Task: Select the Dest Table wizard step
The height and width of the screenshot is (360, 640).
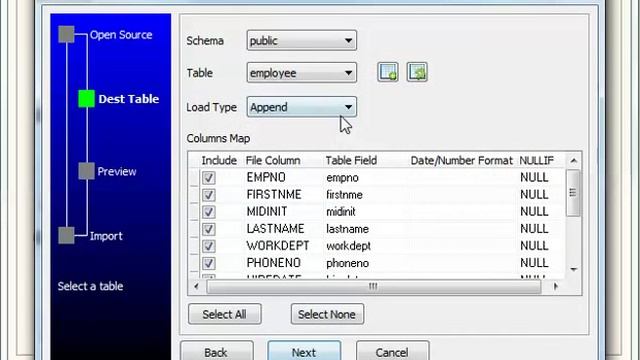Action: [x=129, y=99]
